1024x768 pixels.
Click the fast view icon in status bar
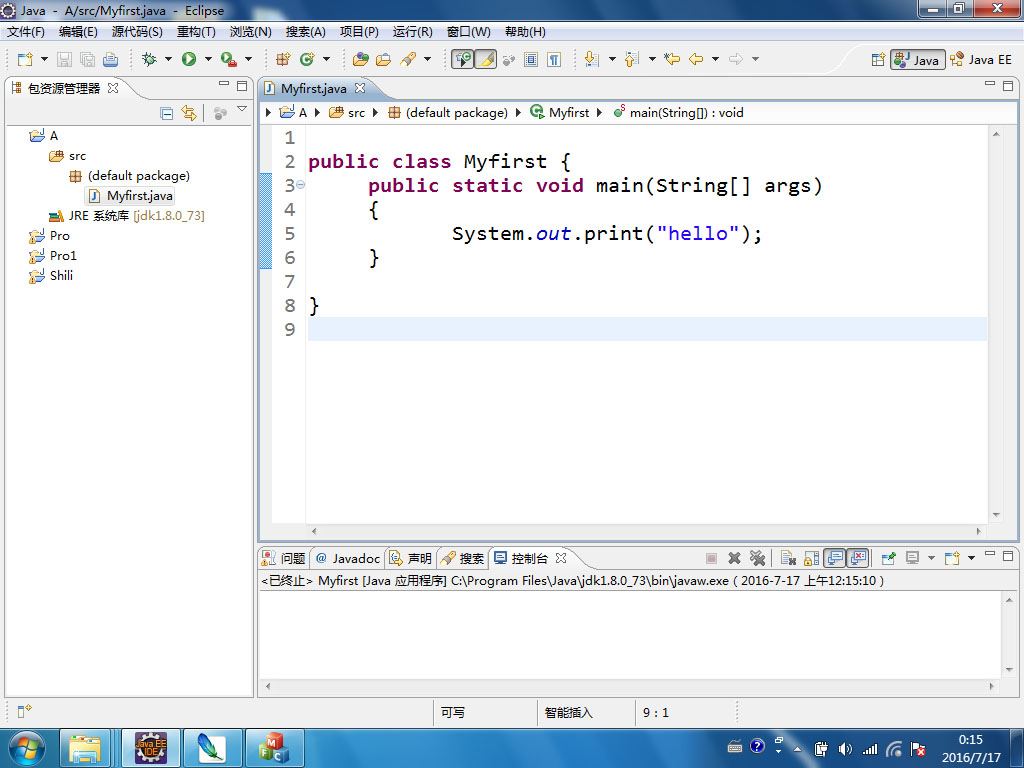24,711
